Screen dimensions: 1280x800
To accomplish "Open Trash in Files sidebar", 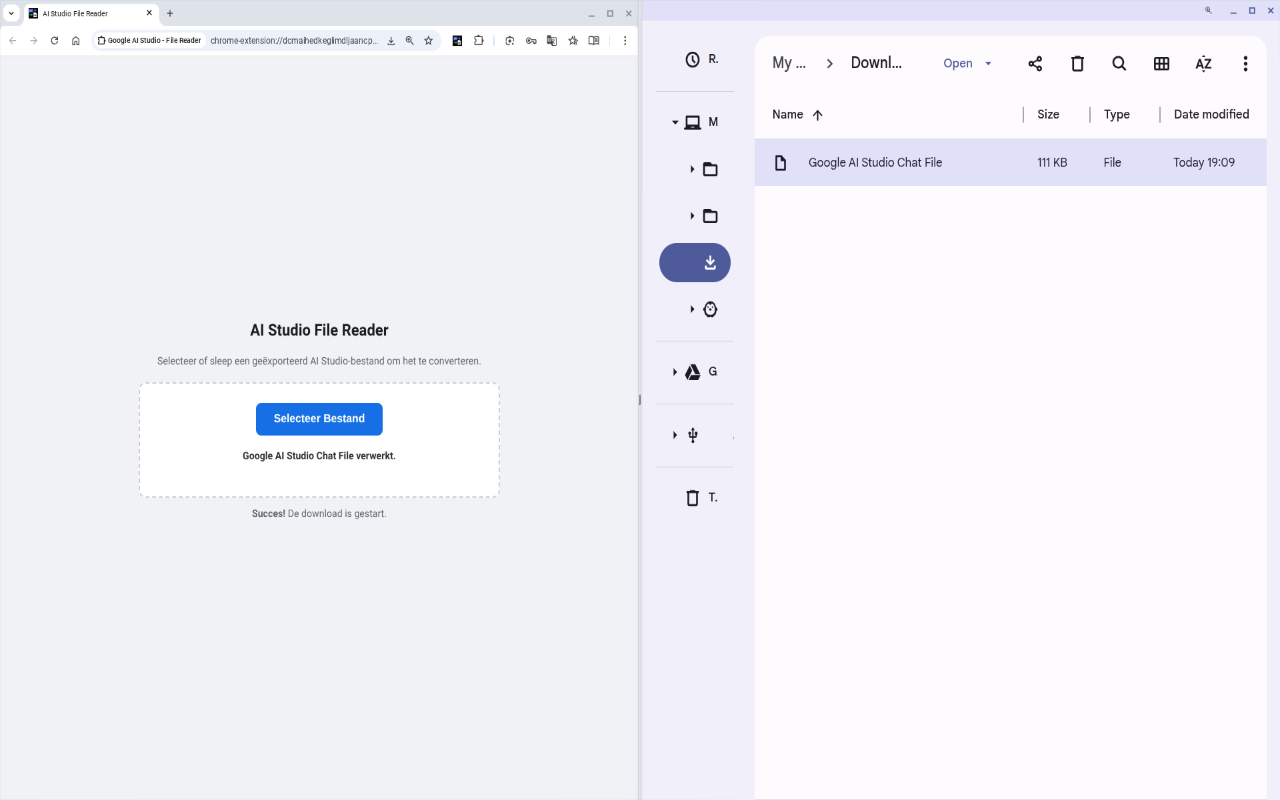I will 694,498.
